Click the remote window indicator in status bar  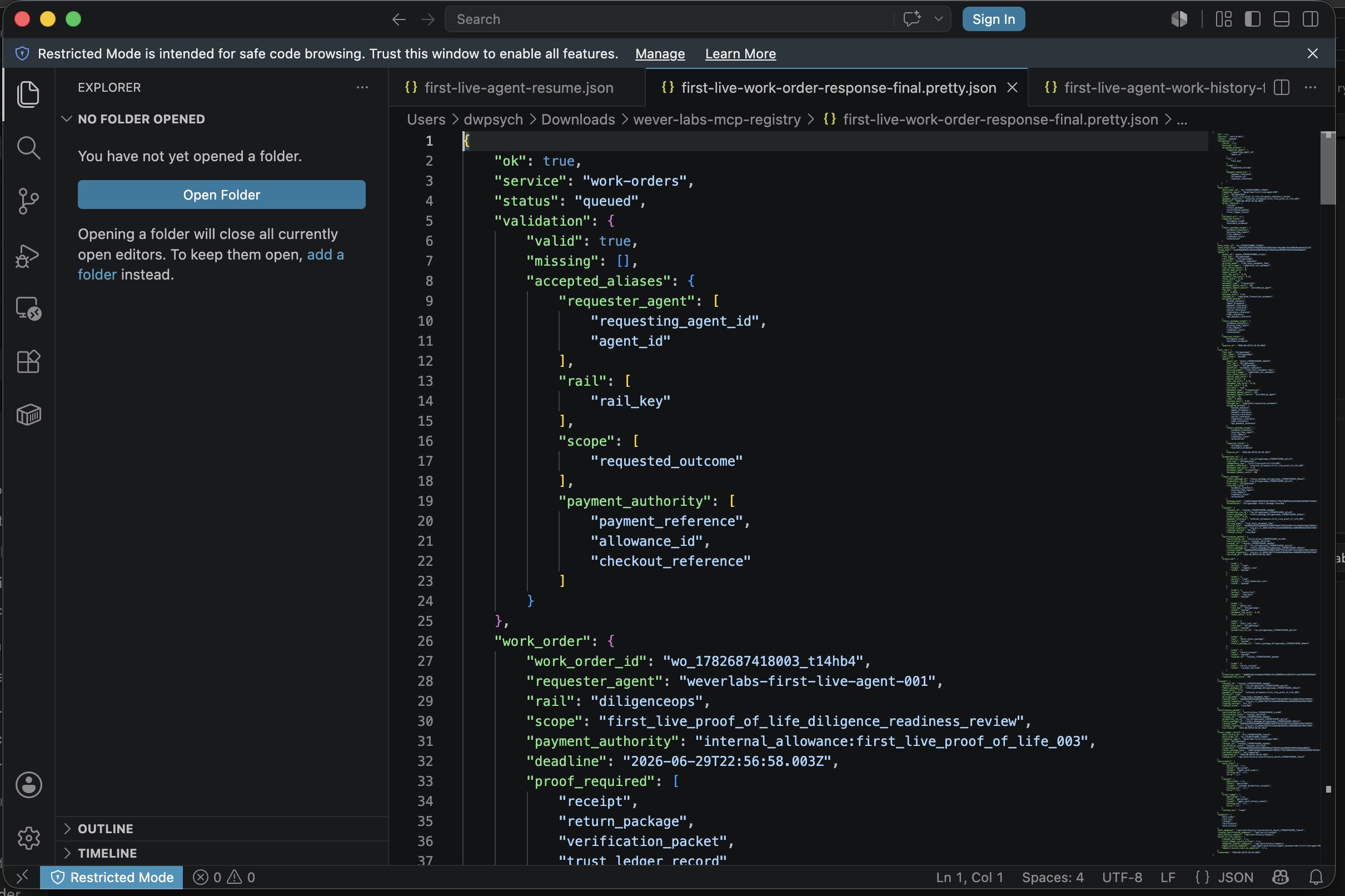click(22, 877)
